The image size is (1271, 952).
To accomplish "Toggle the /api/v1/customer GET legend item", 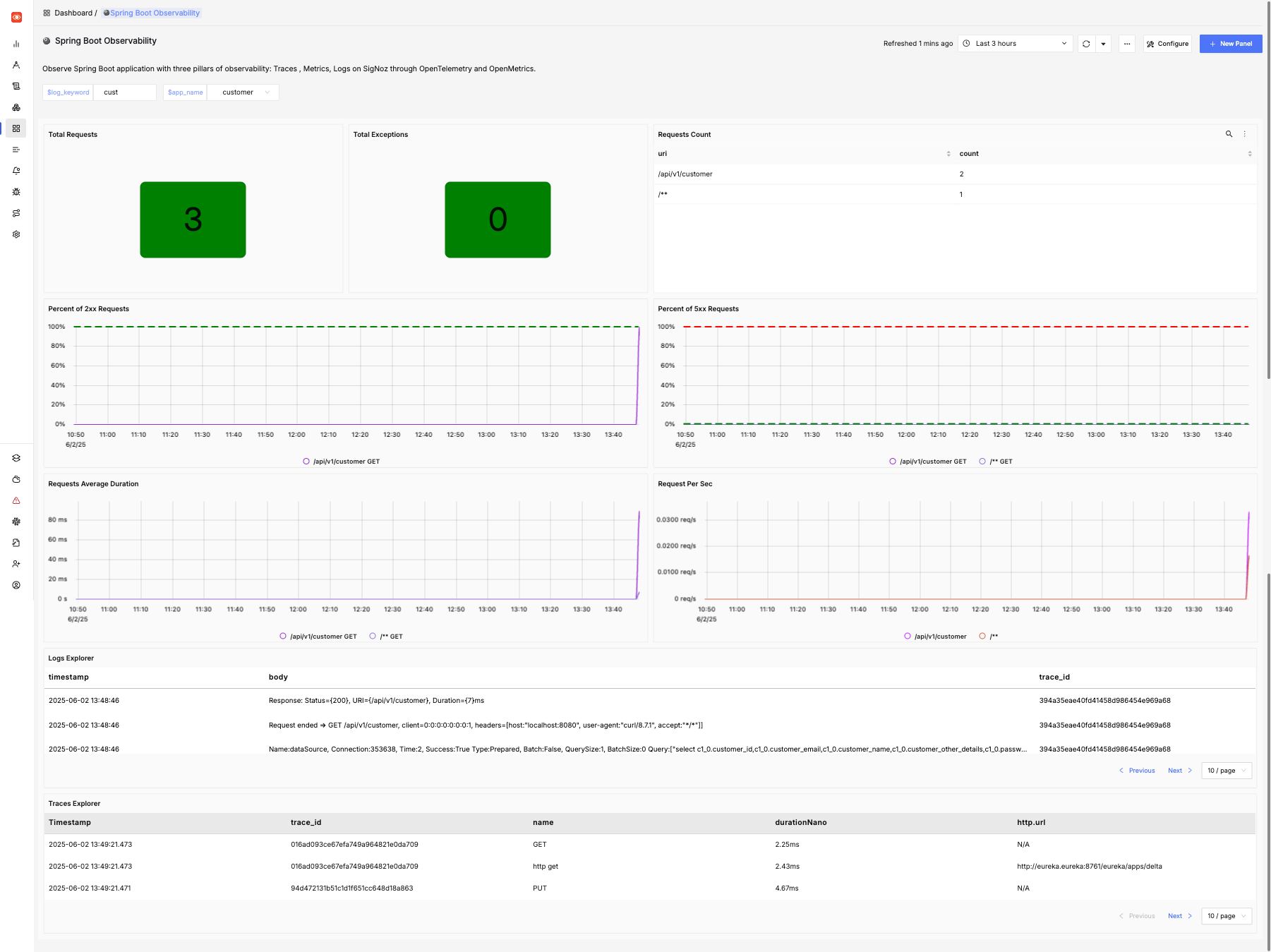I will point(341,461).
